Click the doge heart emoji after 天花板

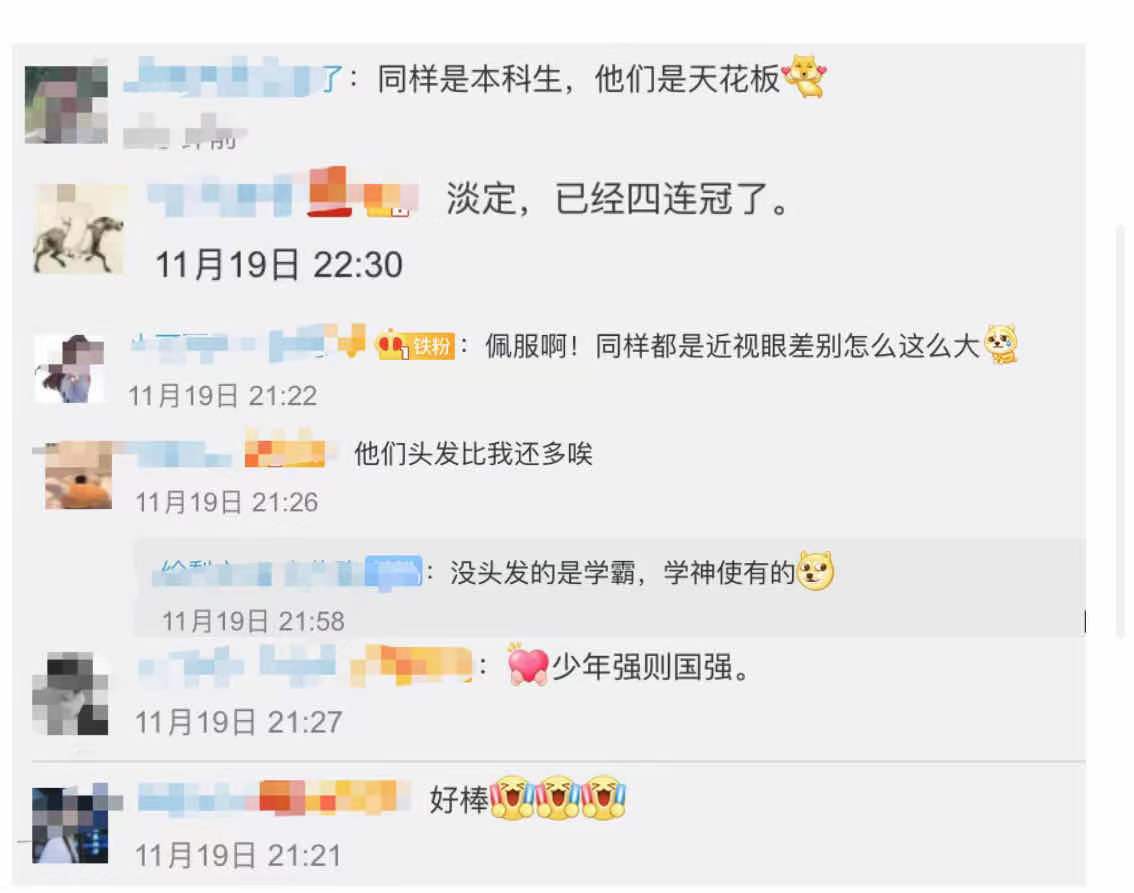point(804,75)
